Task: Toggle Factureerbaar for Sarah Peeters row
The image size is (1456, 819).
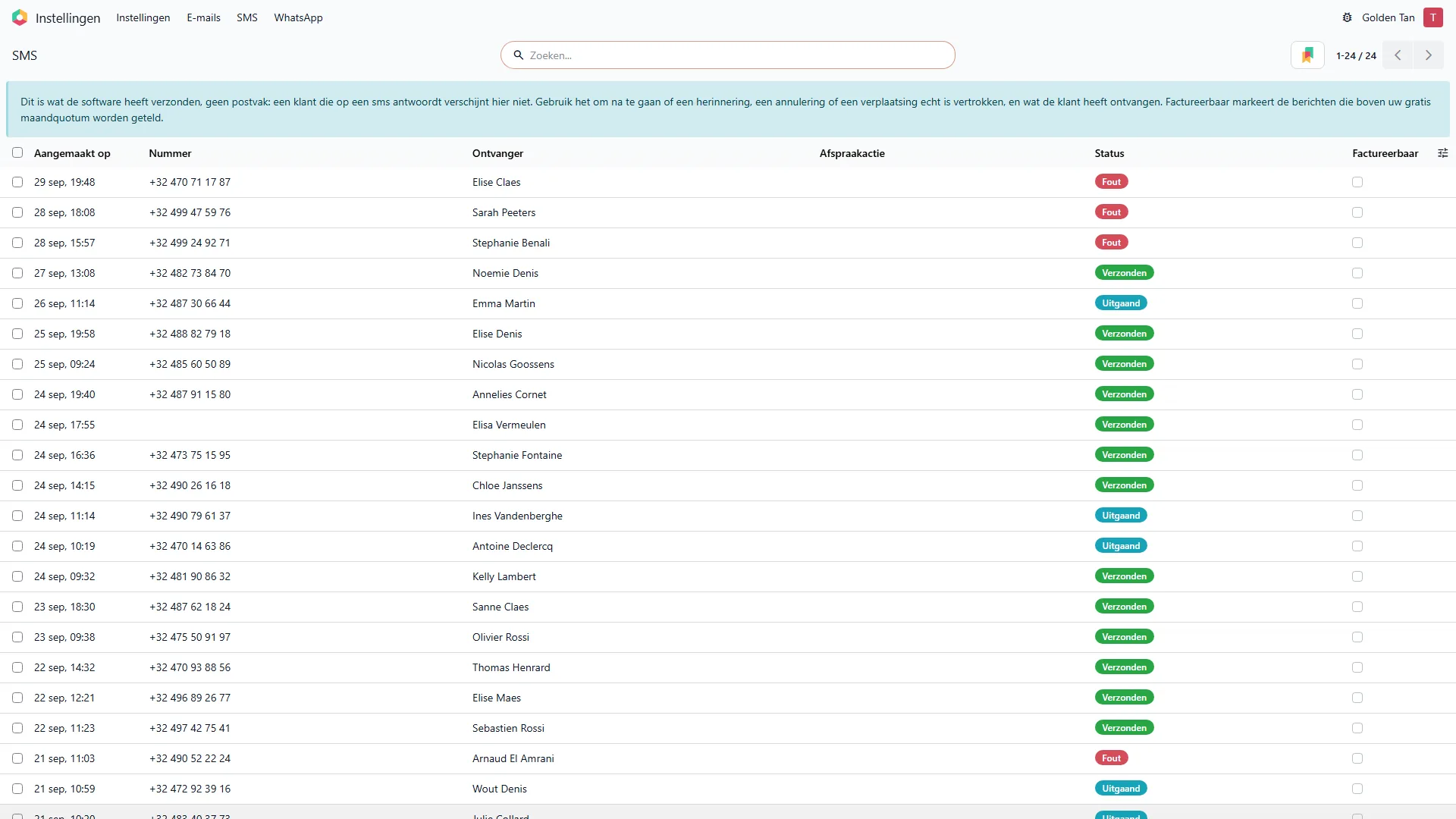Action: [x=1357, y=212]
